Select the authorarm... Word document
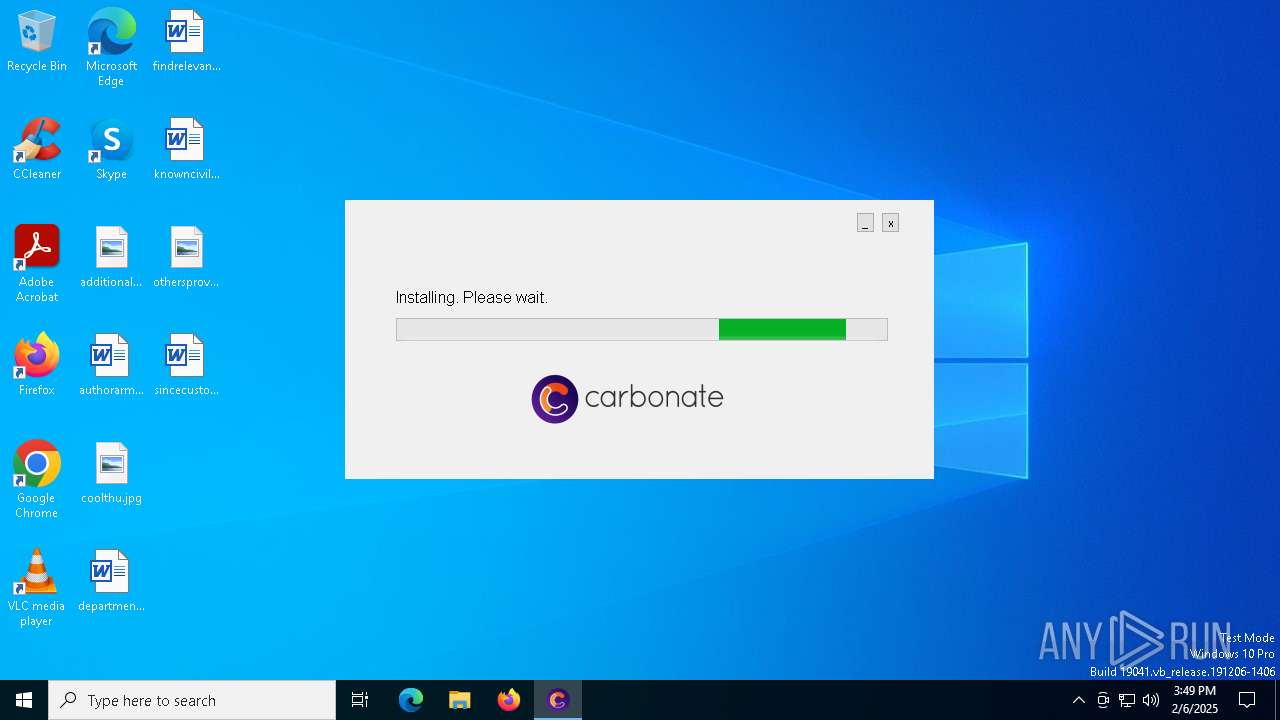The height and width of the screenshot is (720, 1280). pyautogui.click(x=111, y=365)
